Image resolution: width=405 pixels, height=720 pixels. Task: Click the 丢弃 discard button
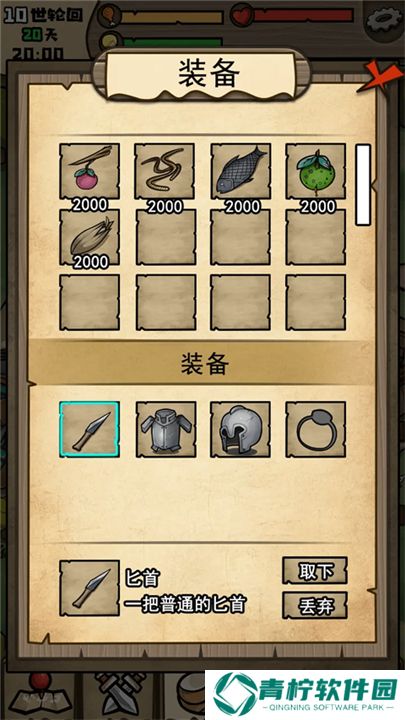(315, 605)
